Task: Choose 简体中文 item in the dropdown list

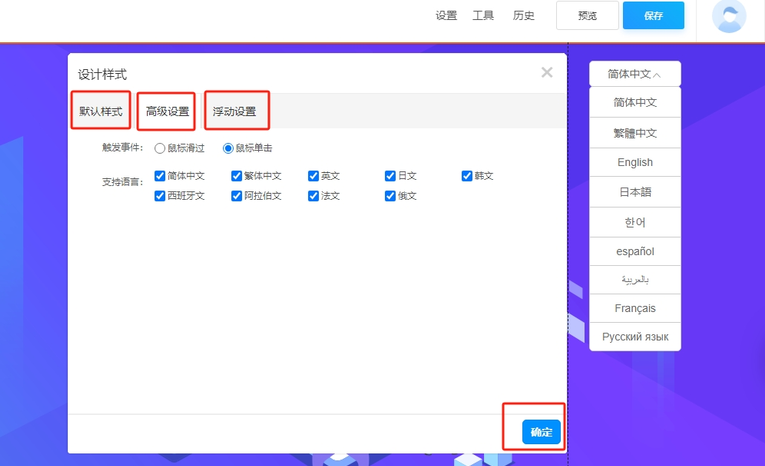Action: pos(635,102)
